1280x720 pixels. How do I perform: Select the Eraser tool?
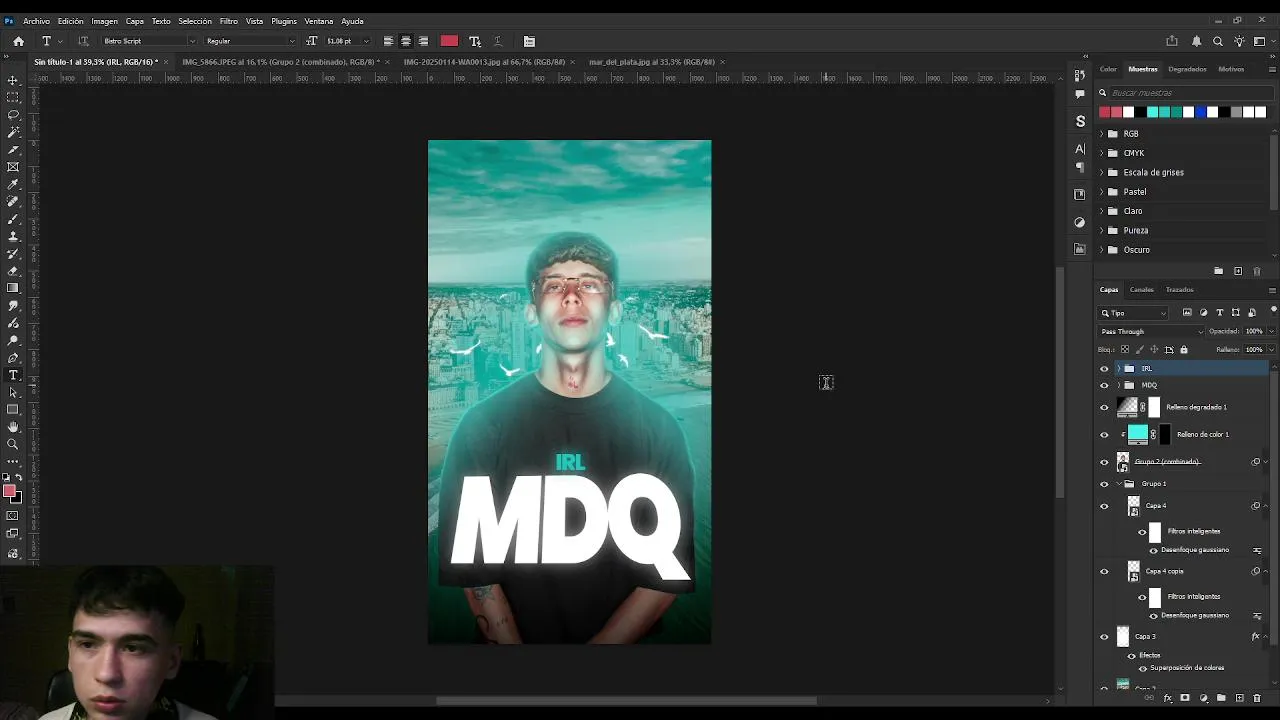13,271
